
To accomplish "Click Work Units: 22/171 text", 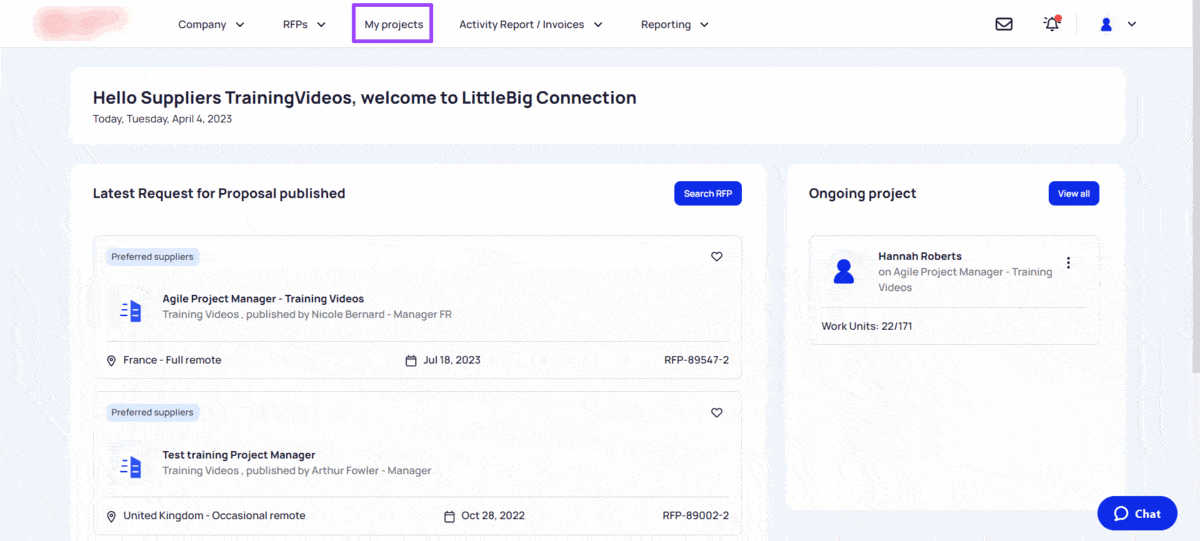I will tap(867, 326).
